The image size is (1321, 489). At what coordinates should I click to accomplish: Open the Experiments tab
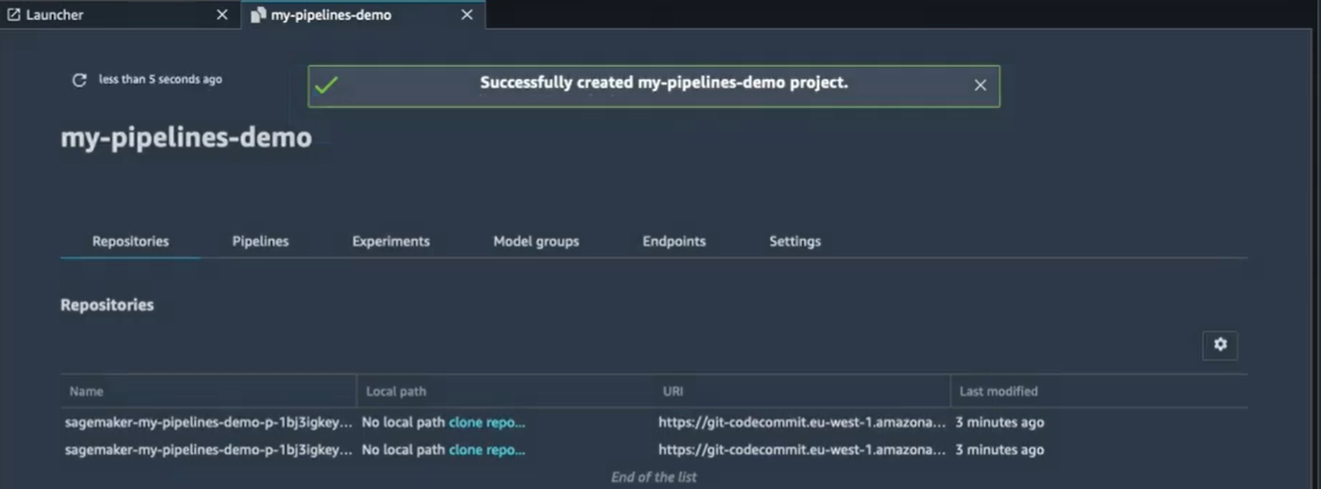click(391, 241)
